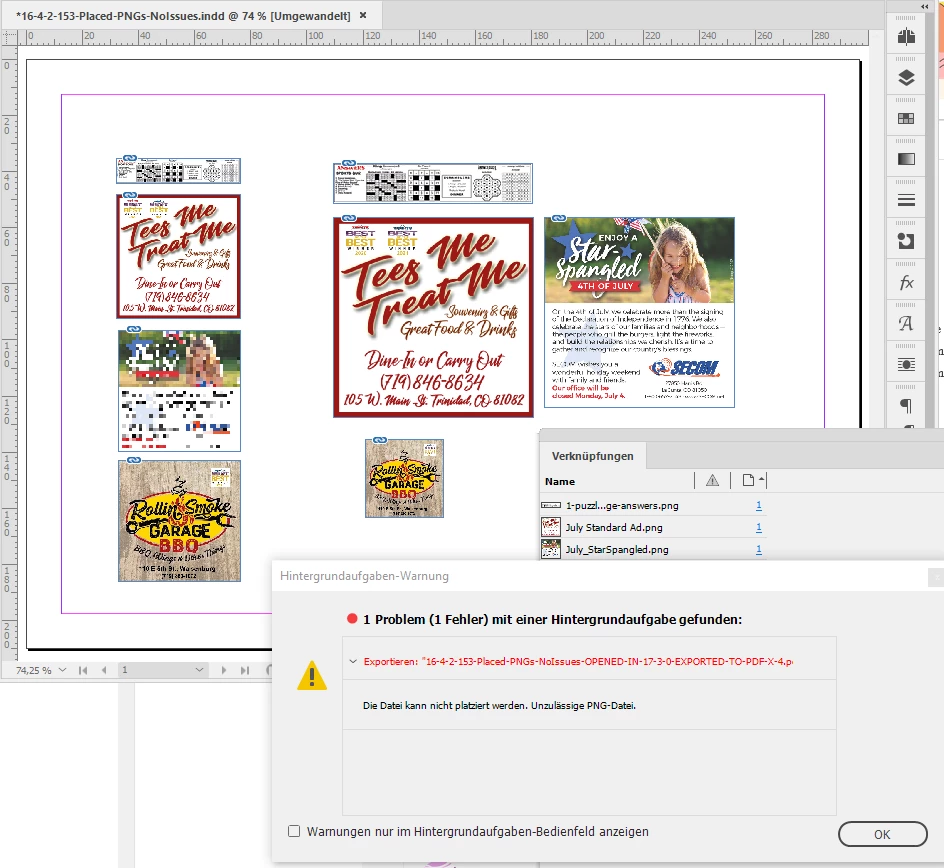This screenshot has height=868, width=944.
Task: Click OK in the warning dialog
Action: tap(882, 834)
